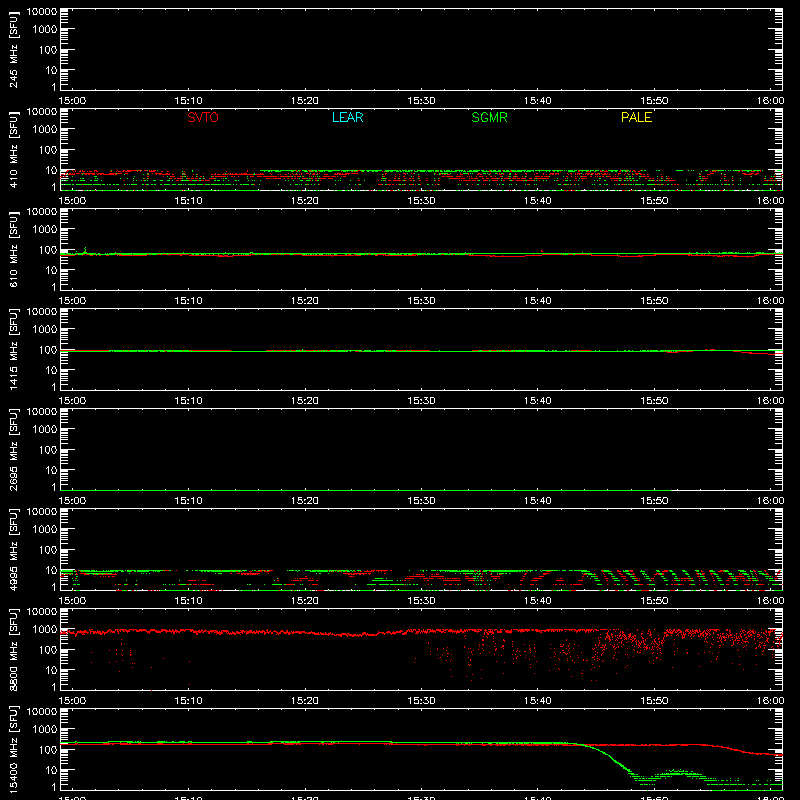This screenshot has height=800, width=800.
Task: Click the 10 tick of the 4995 MHz panel
Action: click(51, 570)
